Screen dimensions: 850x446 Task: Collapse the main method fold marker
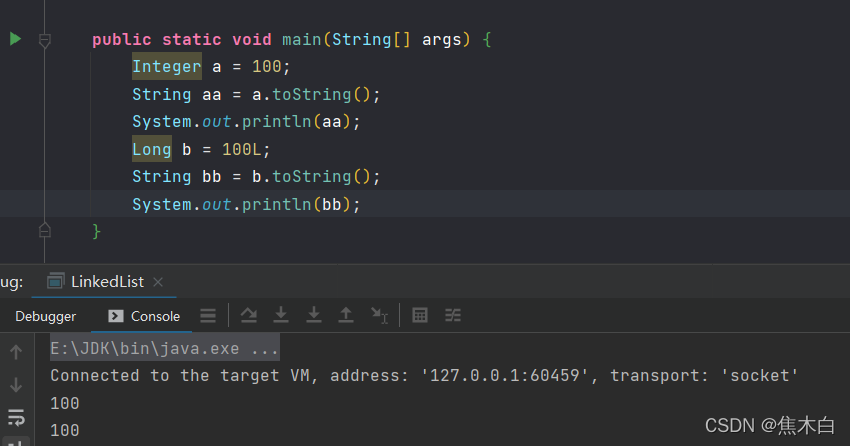point(44,41)
